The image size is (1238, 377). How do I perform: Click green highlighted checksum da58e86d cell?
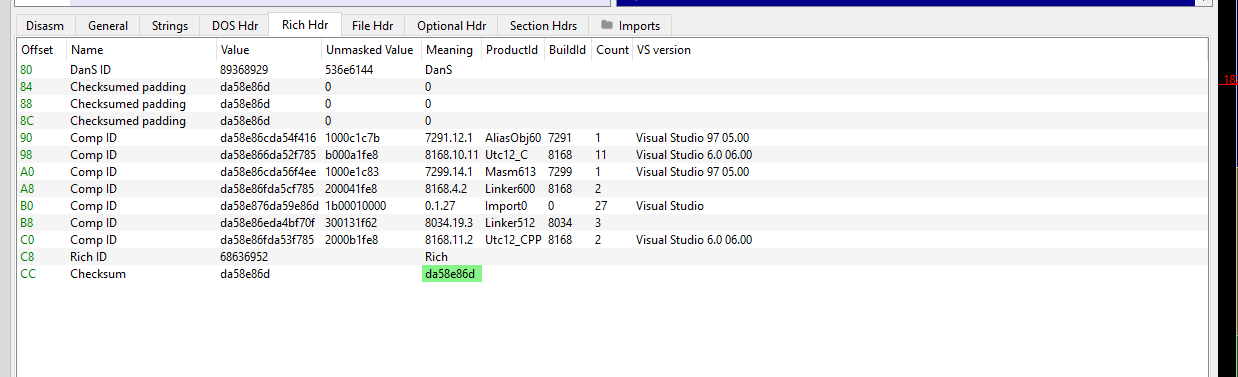[452, 274]
